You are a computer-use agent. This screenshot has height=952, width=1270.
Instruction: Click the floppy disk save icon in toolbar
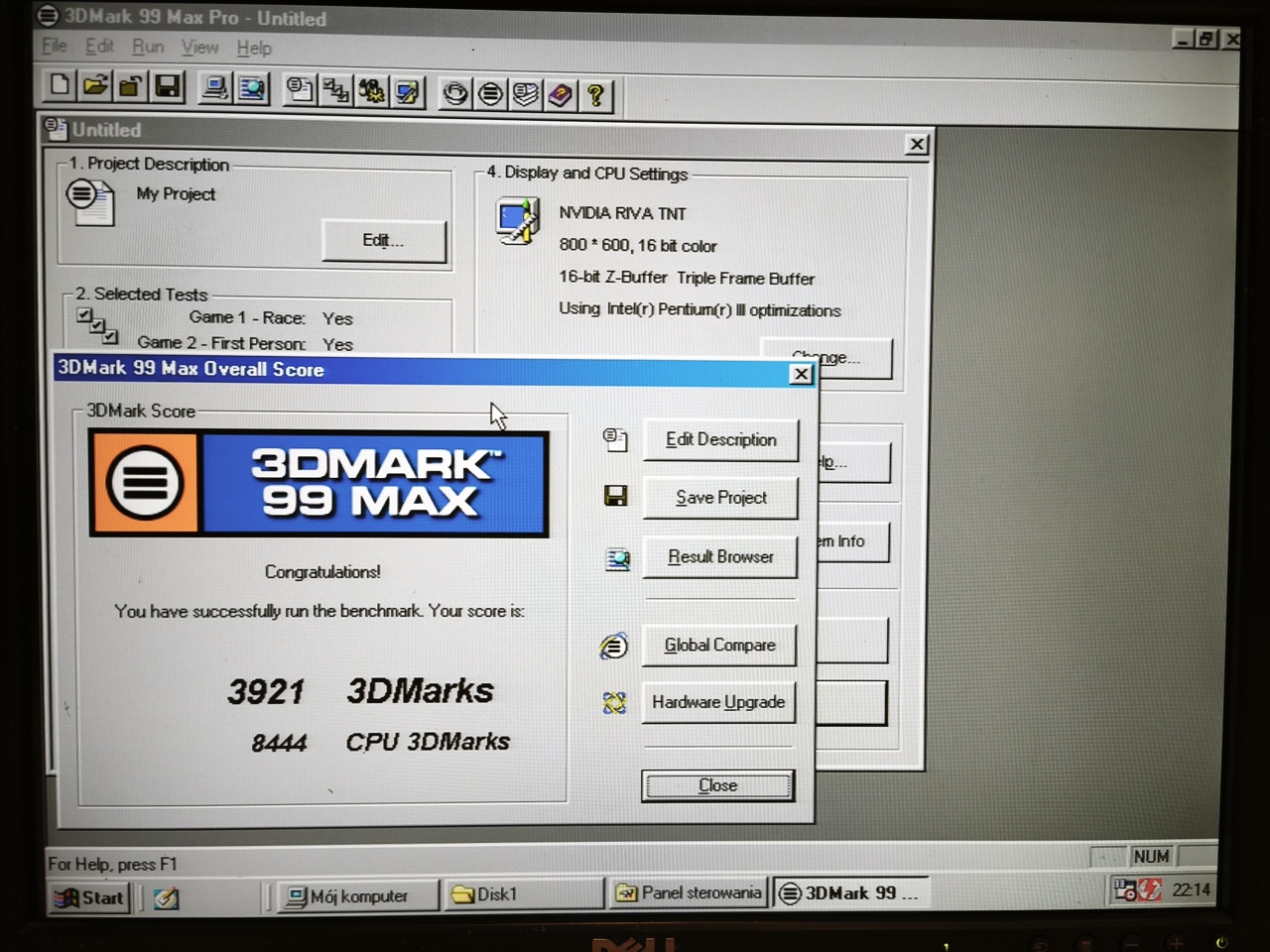tap(168, 87)
